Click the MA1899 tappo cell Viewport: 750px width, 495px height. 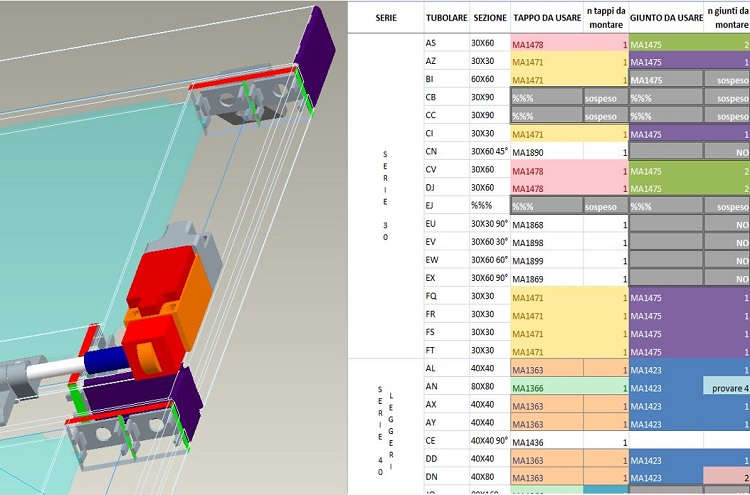547,260
